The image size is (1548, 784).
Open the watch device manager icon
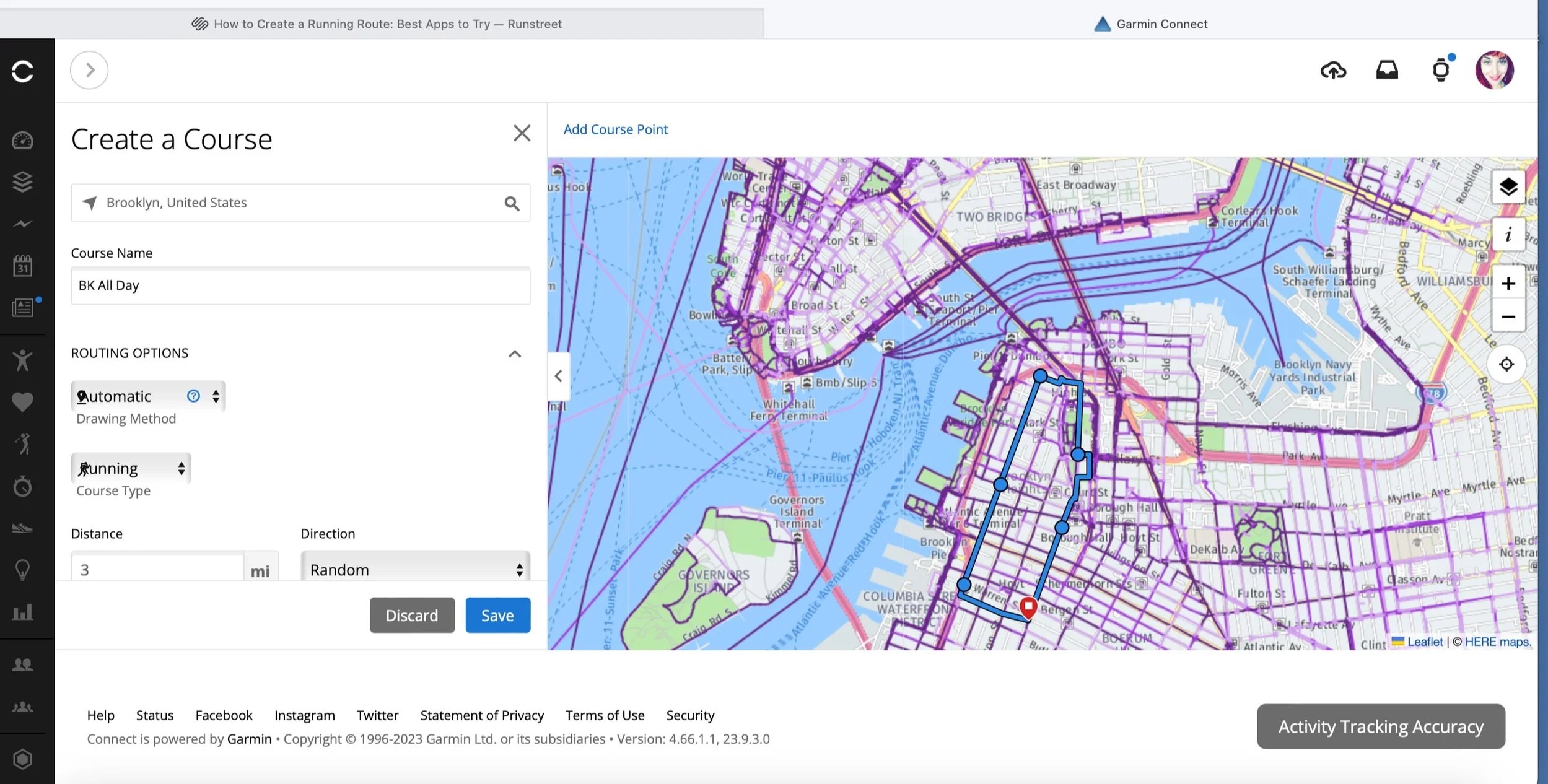pyautogui.click(x=1441, y=70)
